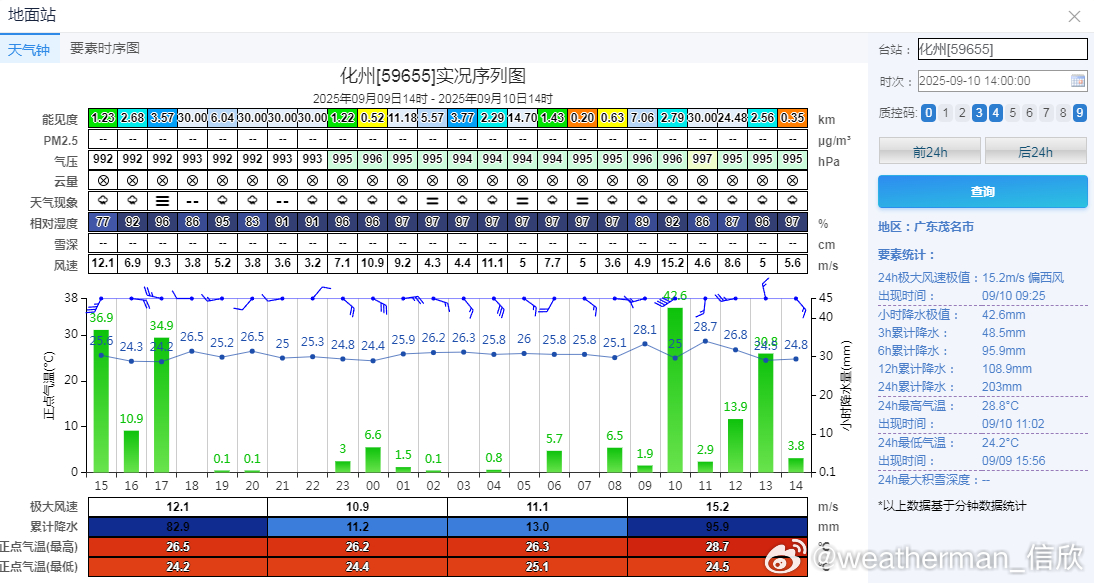Click the 7.7 wind speed cell
1094x585 pixels.
[x=553, y=263]
